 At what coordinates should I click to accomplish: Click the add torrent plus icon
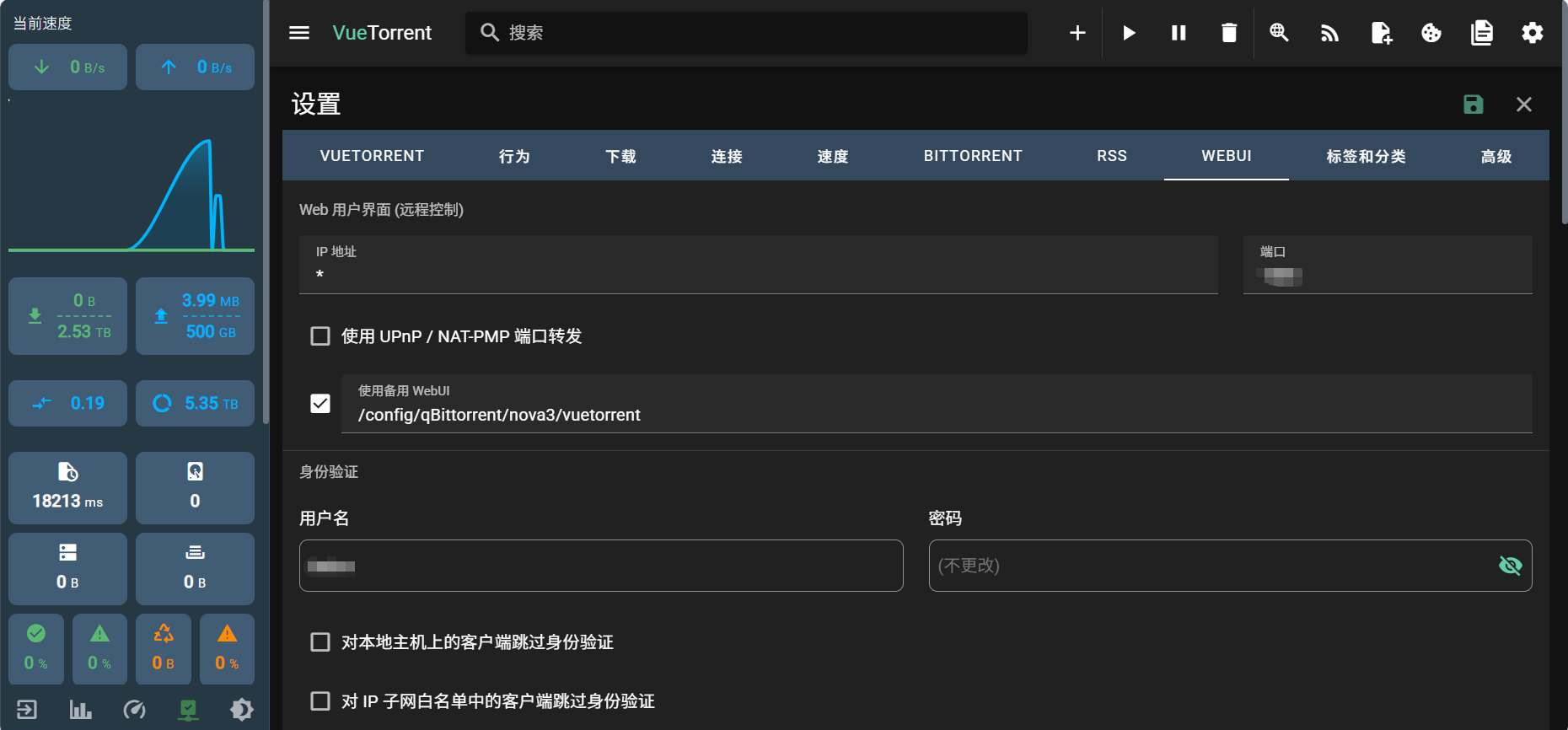(1077, 33)
